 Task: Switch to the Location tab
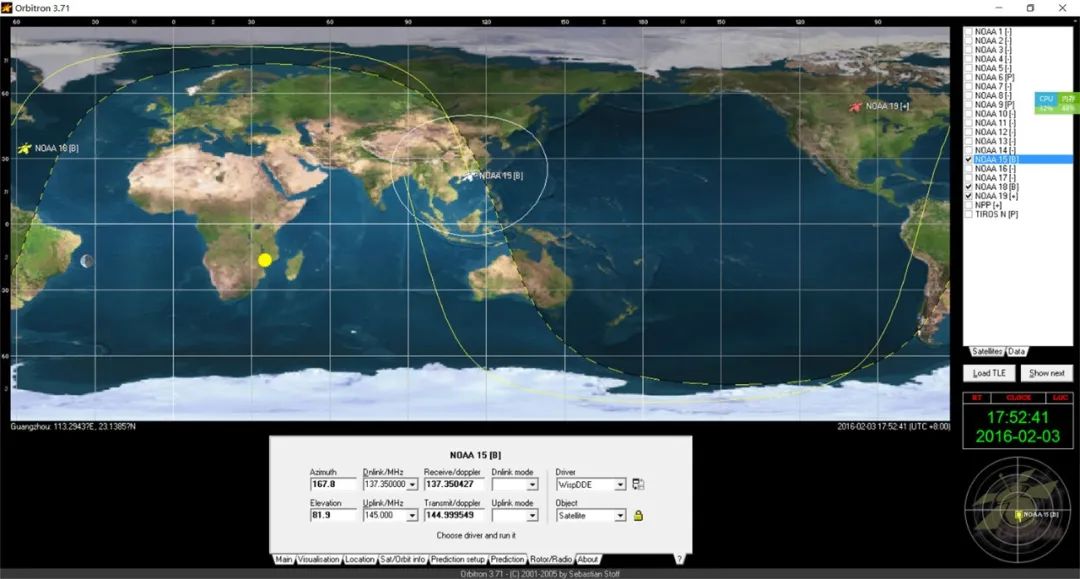[360, 559]
